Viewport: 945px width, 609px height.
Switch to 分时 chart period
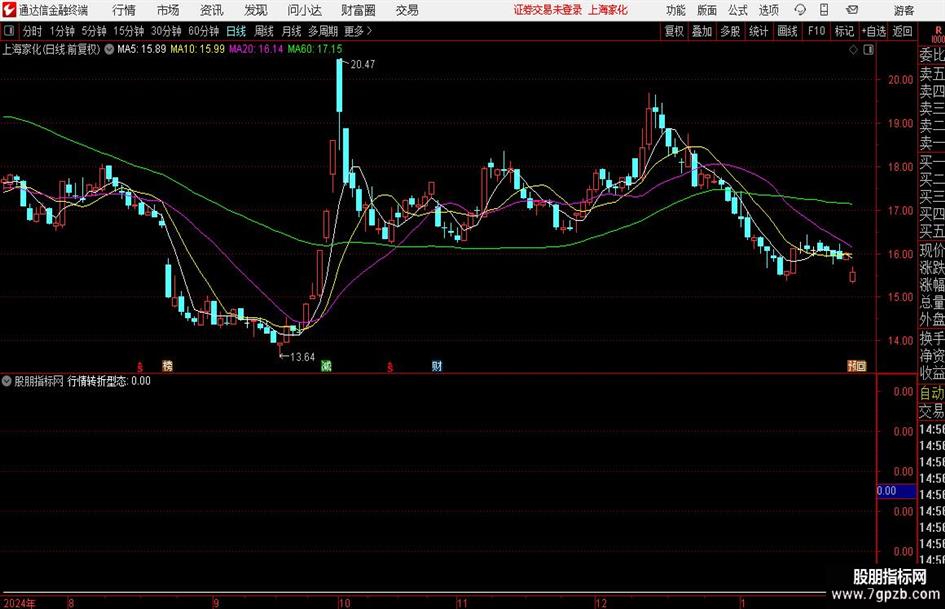point(33,31)
